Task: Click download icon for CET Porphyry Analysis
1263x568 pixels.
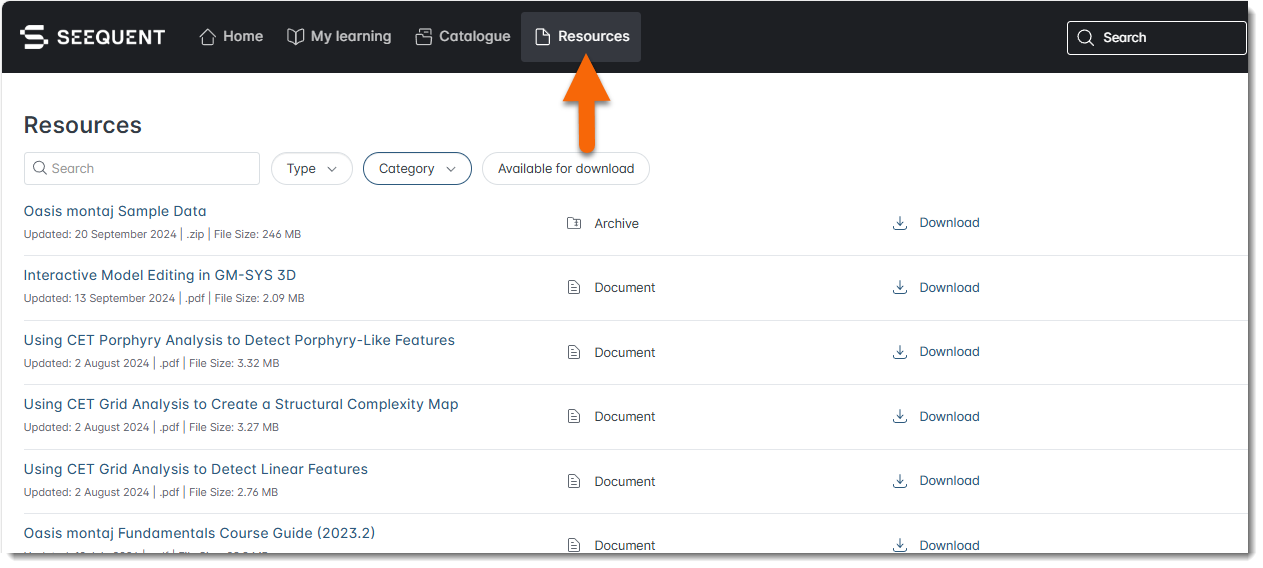Action: 900,352
